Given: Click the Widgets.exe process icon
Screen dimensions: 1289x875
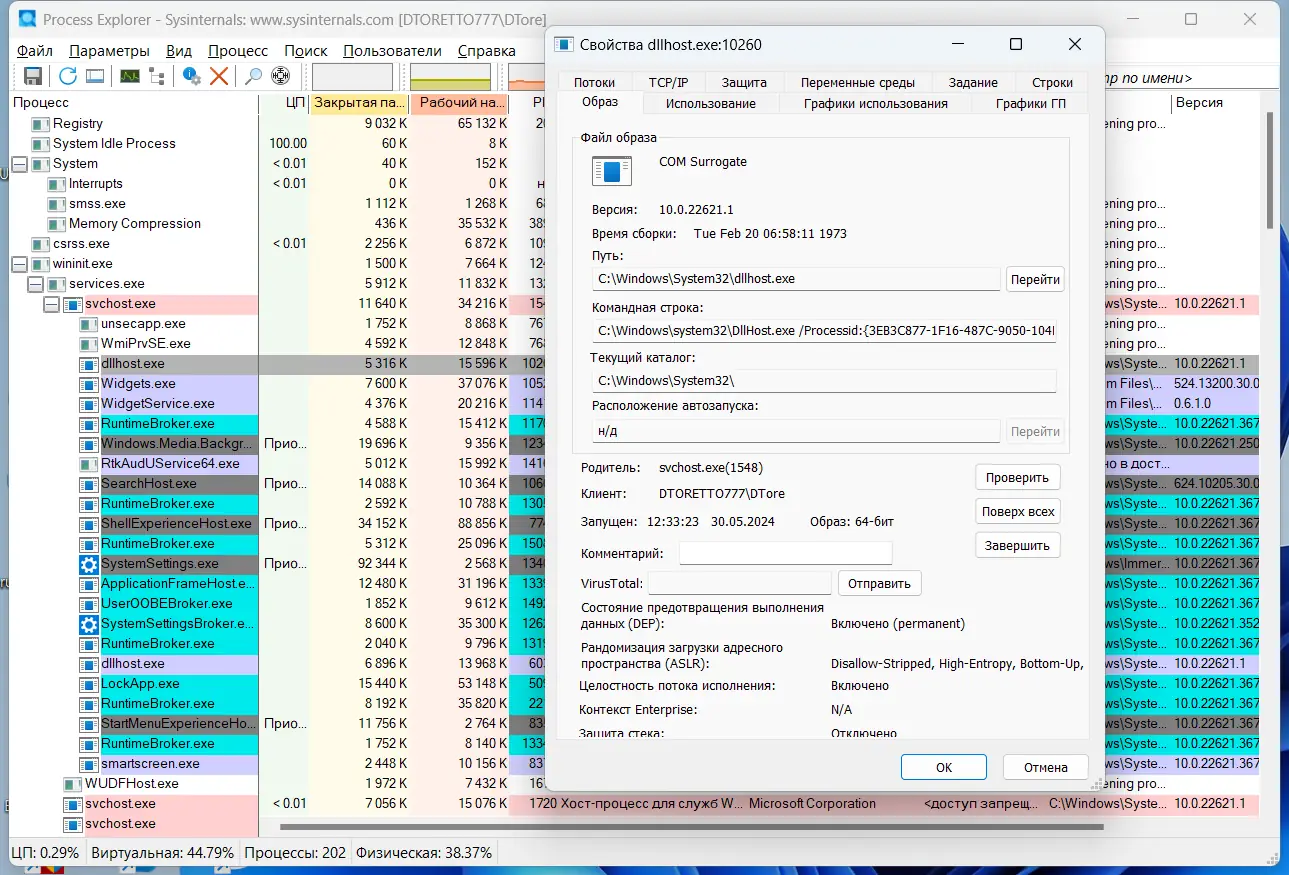Looking at the screenshot, I should coord(88,384).
